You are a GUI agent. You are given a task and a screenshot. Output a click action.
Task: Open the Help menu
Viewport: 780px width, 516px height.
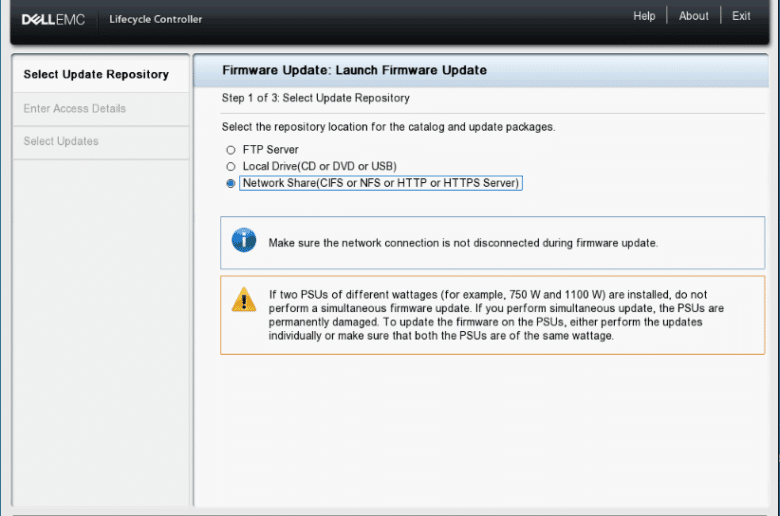pos(644,16)
